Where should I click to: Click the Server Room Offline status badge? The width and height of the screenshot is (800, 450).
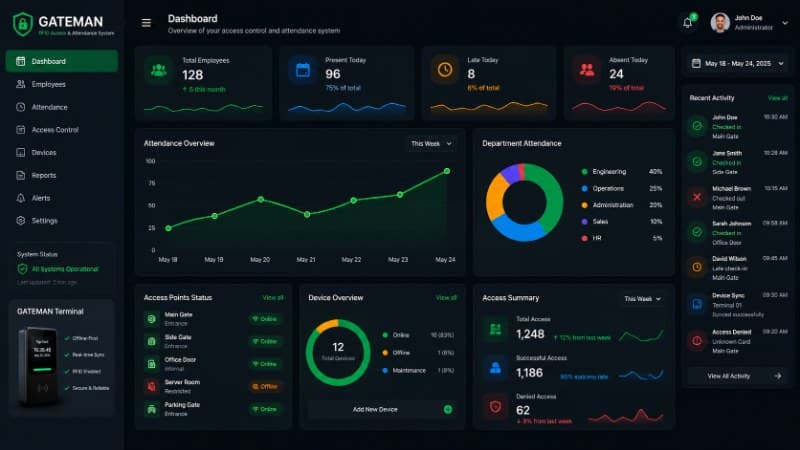(265, 386)
